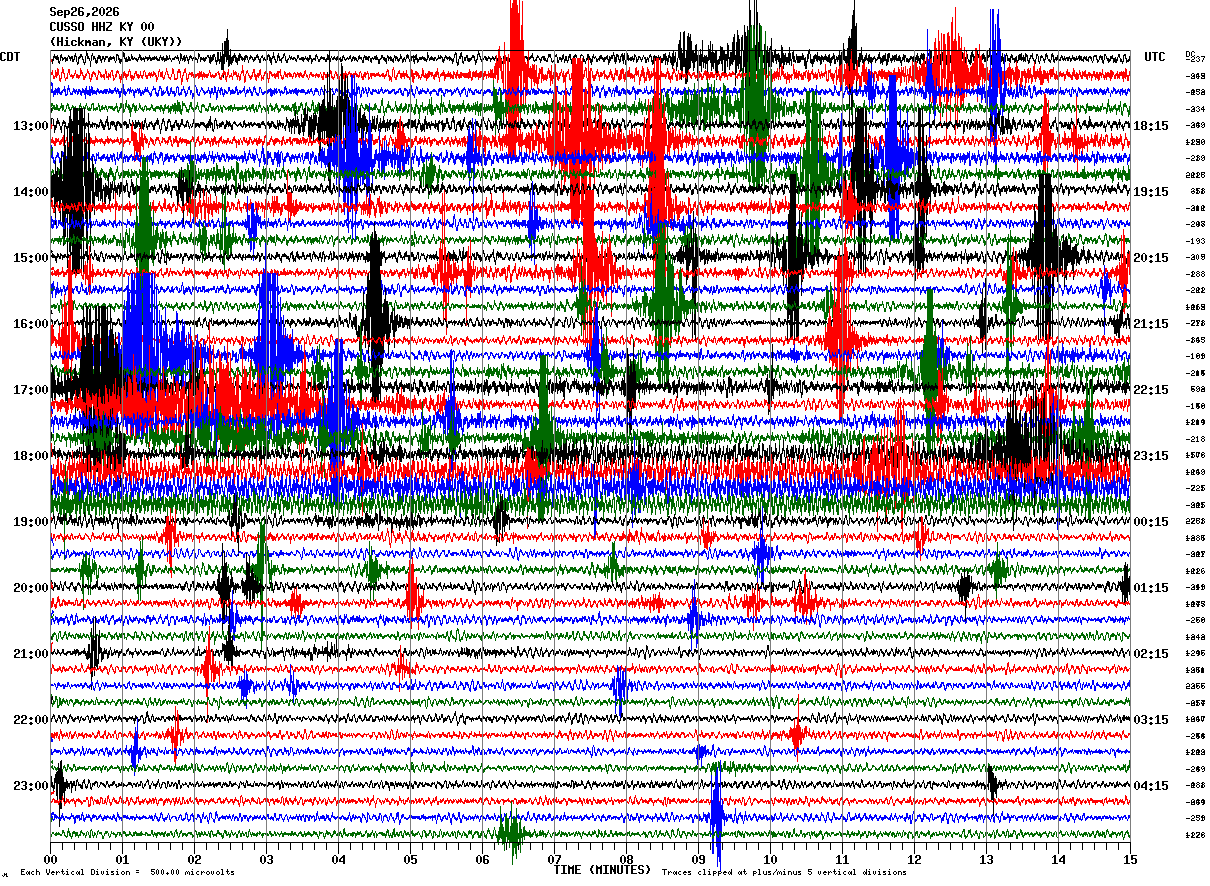
Task: Click the 04:15 UTC time label
Action: tap(1150, 786)
